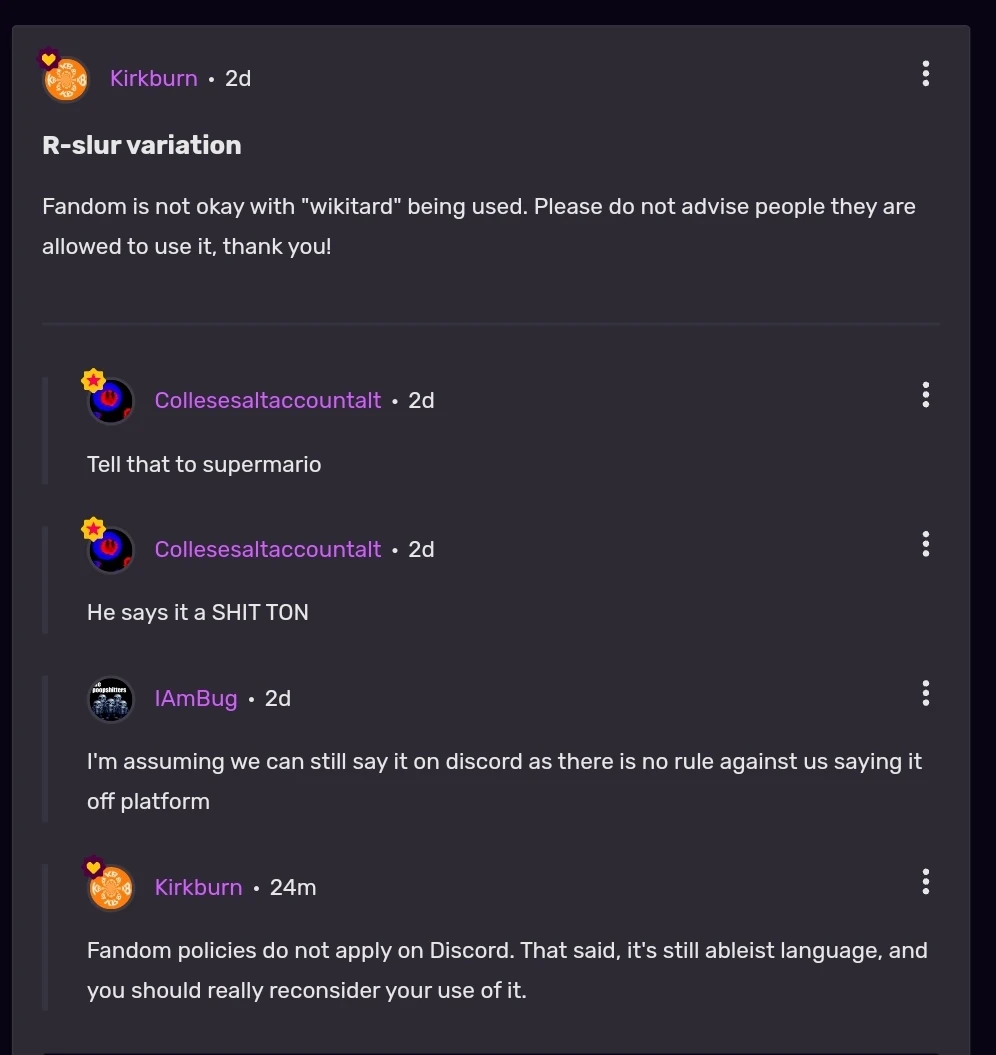Show more options for Kirkburn's 24m reply
The height and width of the screenshot is (1055, 996).
coord(926,882)
